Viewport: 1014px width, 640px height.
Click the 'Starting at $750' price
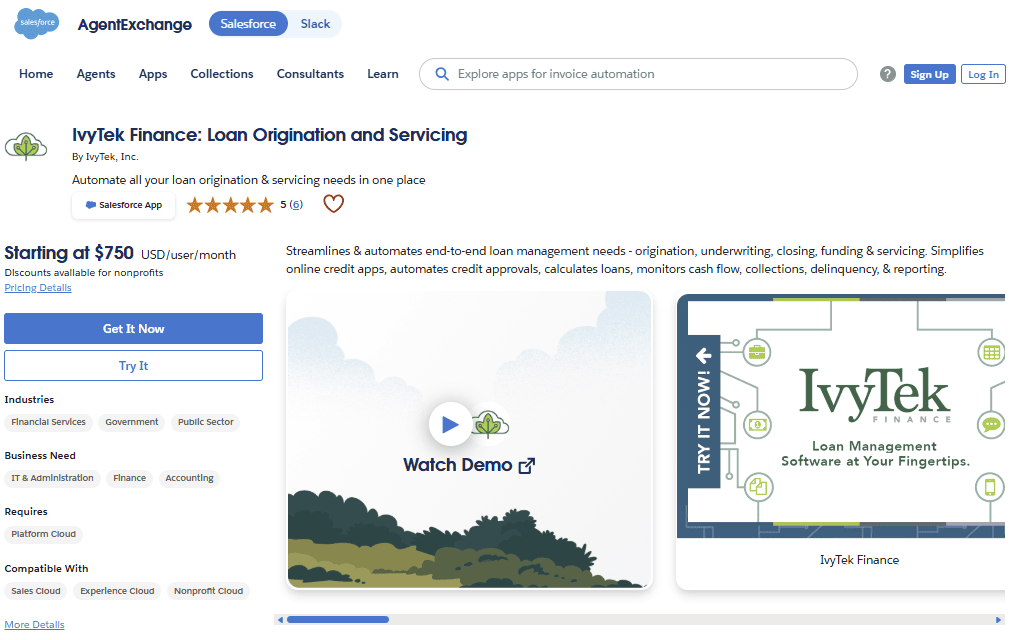[69, 253]
